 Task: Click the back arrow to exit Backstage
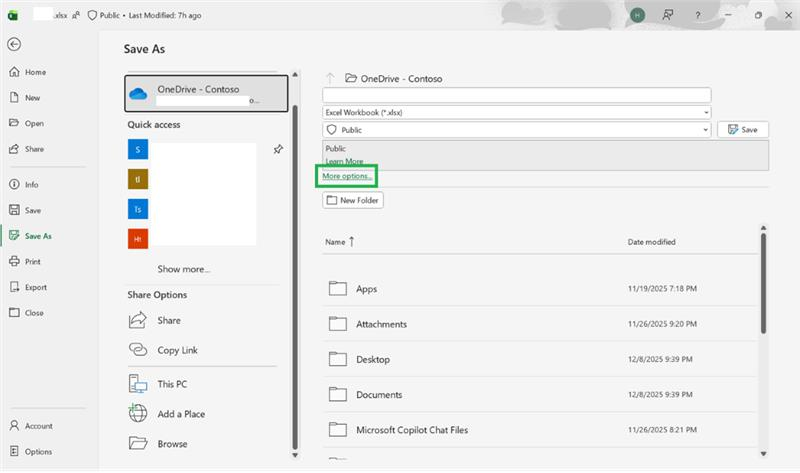14,44
